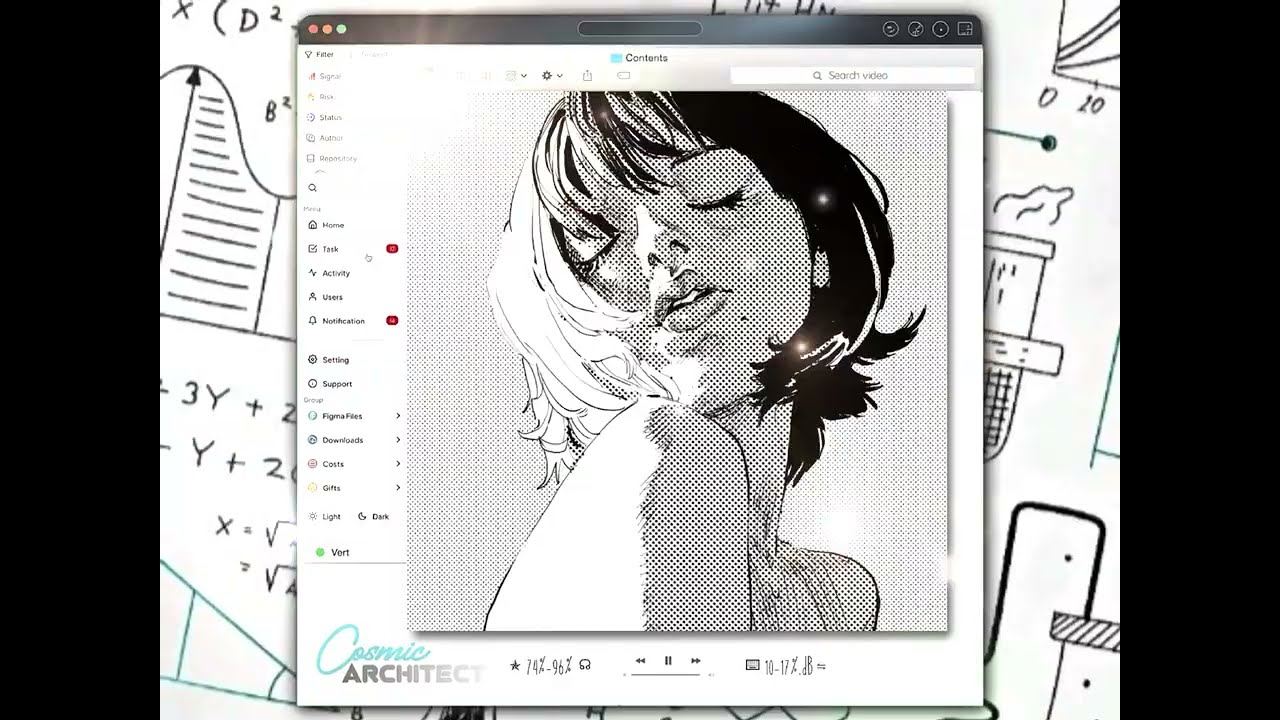Click the Notification bell icon
The image size is (1280, 720).
pyautogui.click(x=313, y=321)
